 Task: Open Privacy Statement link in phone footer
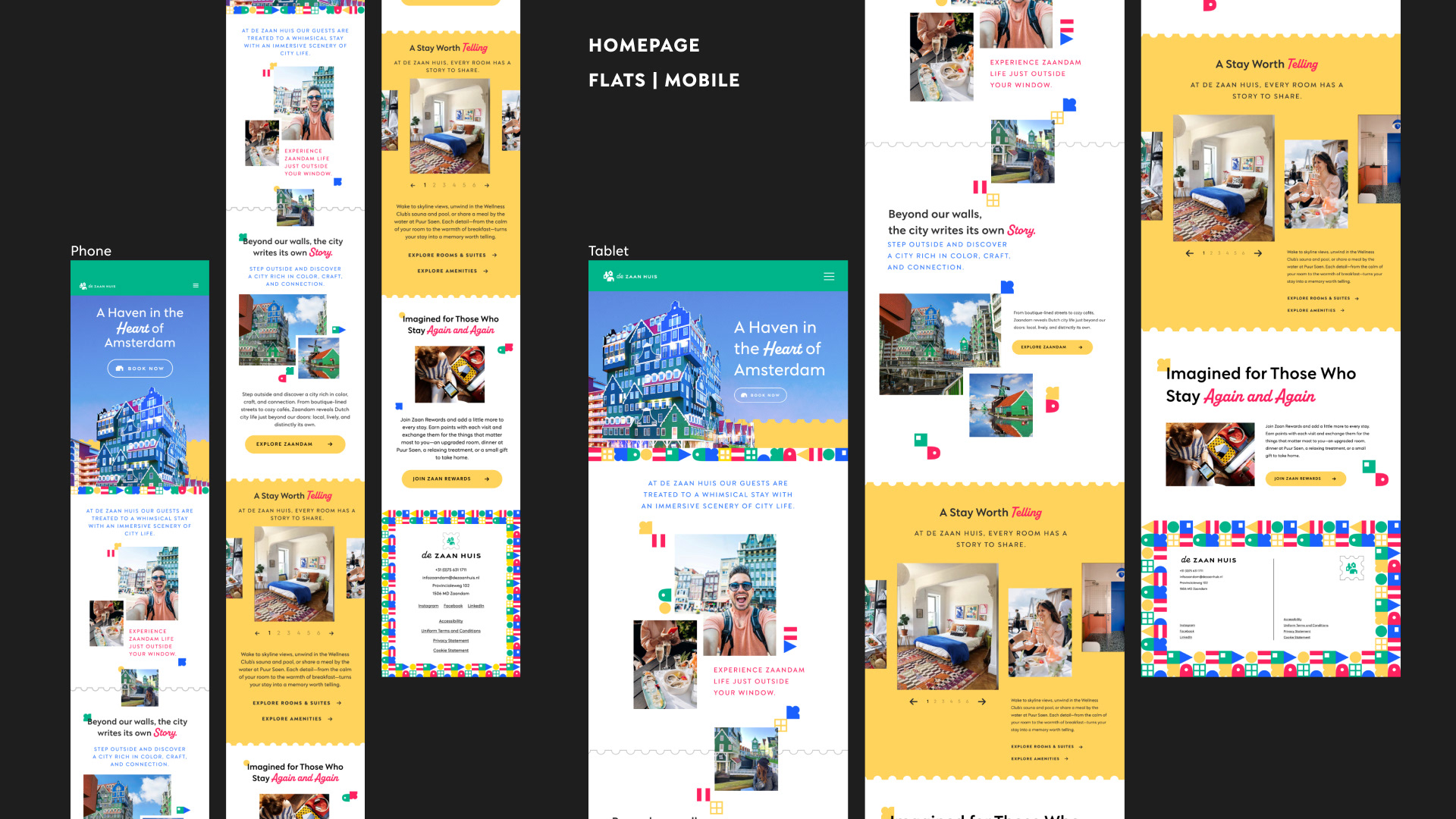[450, 641]
